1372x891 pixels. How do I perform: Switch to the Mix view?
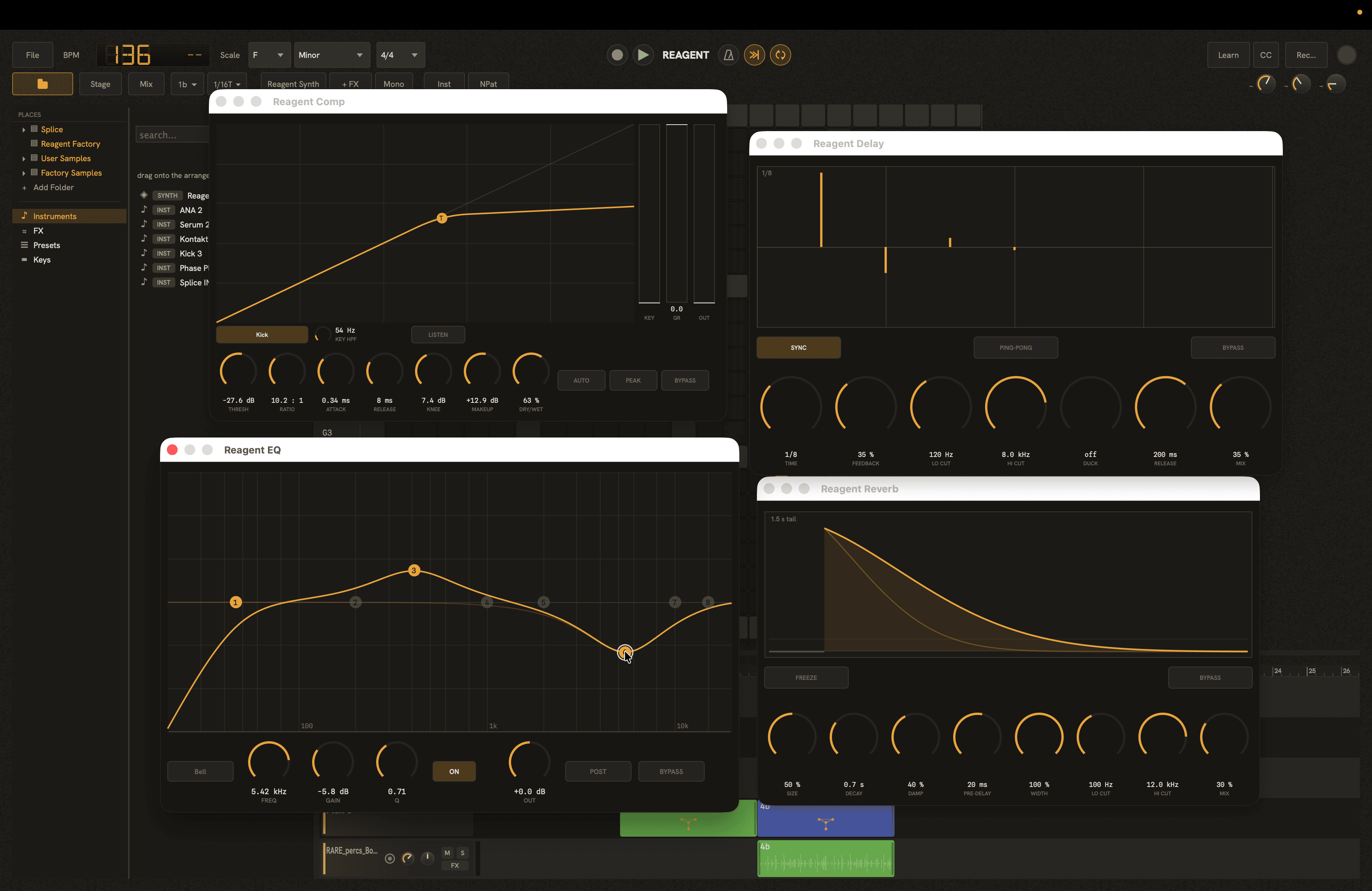click(146, 84)
